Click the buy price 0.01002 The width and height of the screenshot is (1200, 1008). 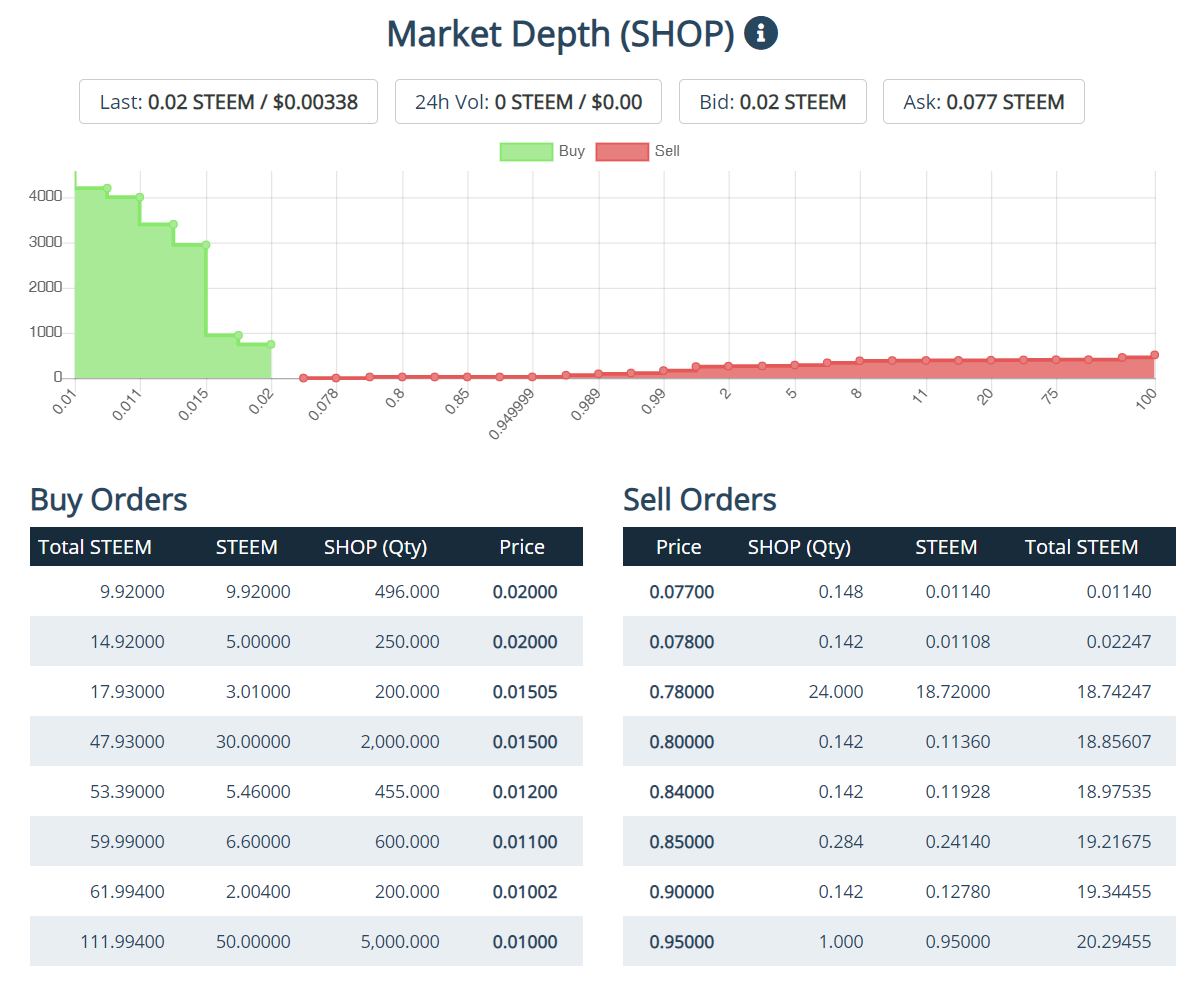[525, 891]
